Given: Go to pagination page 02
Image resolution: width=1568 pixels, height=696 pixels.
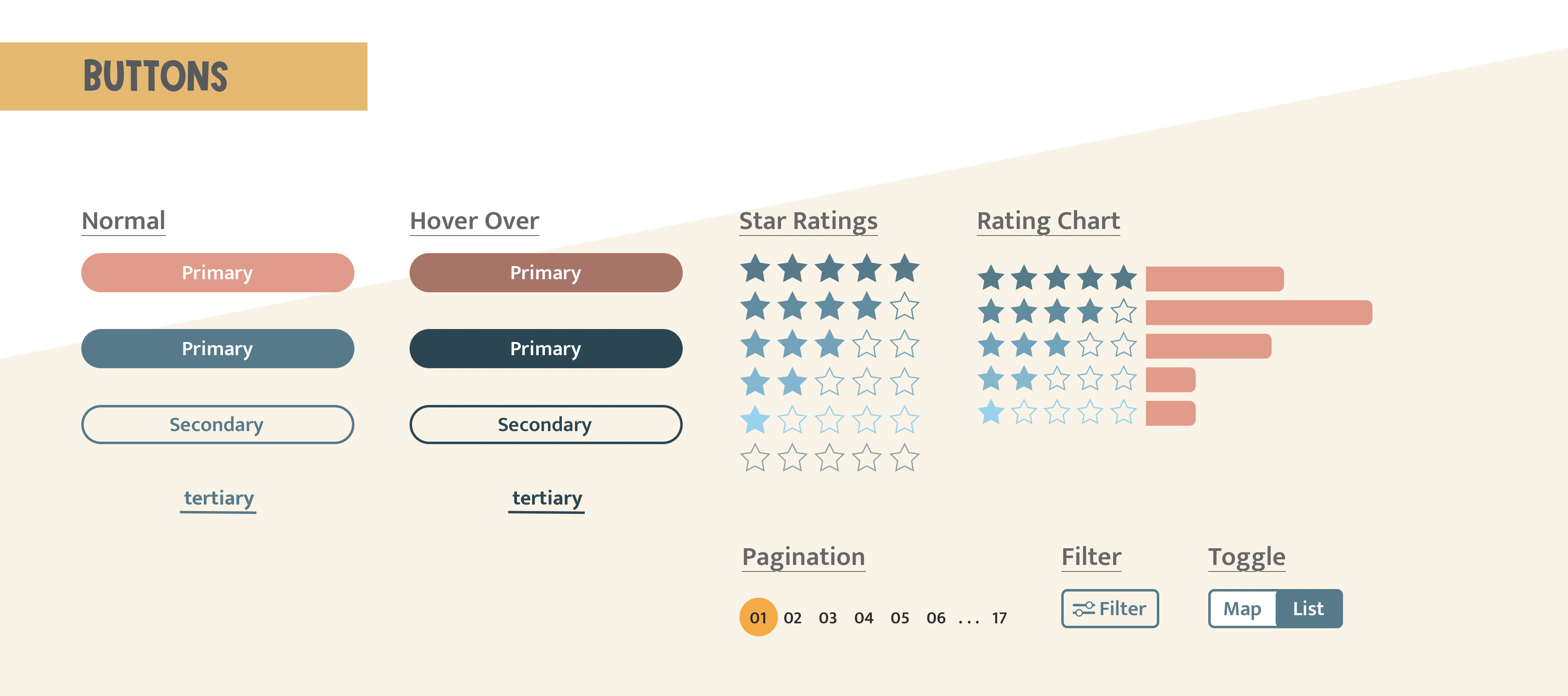Looking at the screenshot, I should tap(793, 618).
